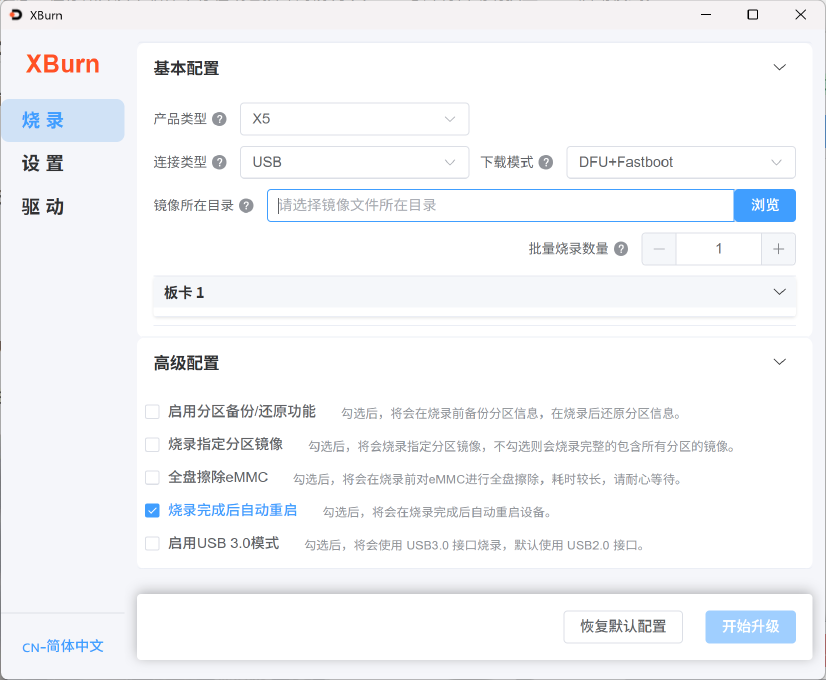Image resolution: width=826 pixels, height=680 pixels.
Task: Change language via CN-简体中文 link
Action: click(63, 646)
